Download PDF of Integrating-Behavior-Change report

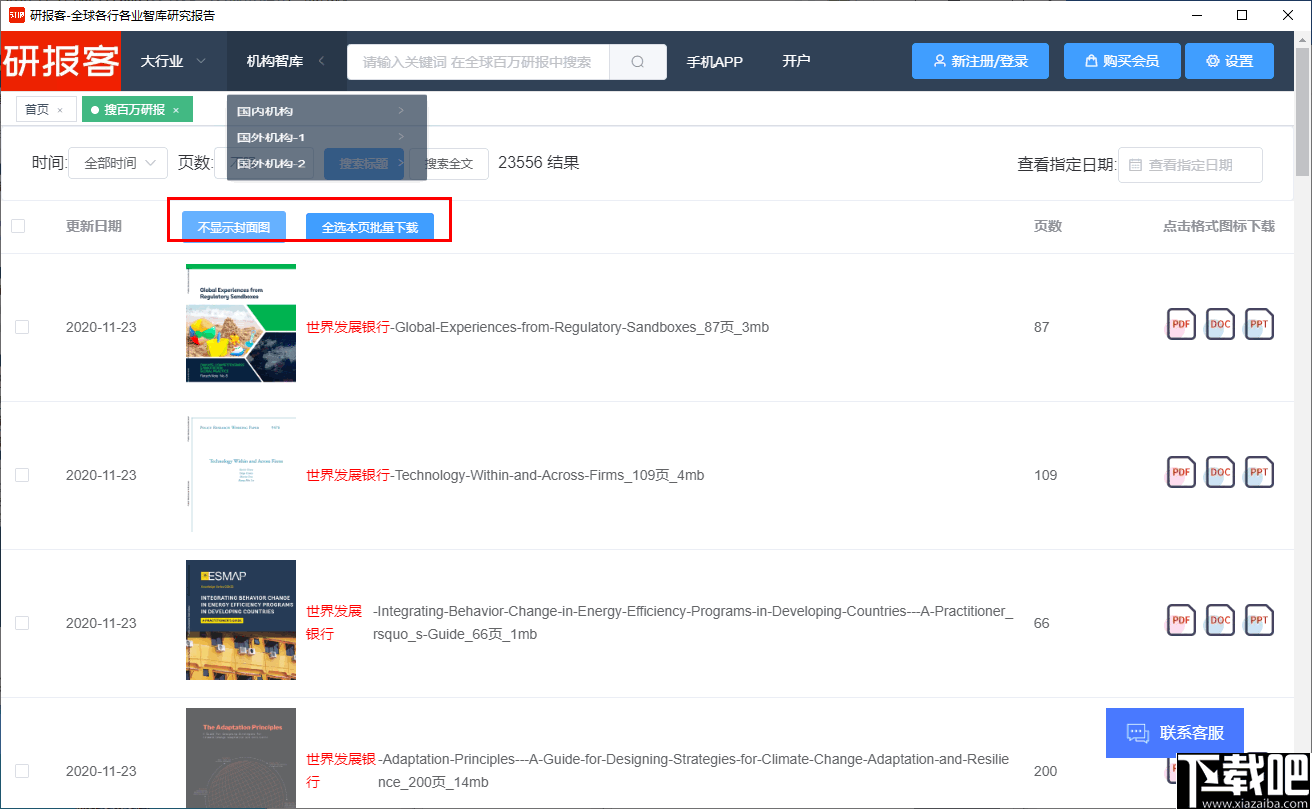click(x=1181, y=620)
